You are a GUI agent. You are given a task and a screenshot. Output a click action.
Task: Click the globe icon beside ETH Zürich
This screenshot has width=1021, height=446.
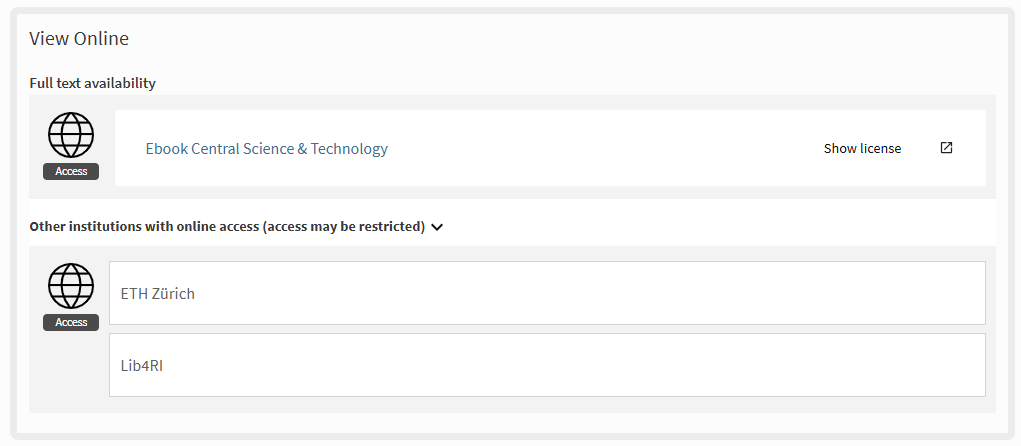tap(71, 287)
